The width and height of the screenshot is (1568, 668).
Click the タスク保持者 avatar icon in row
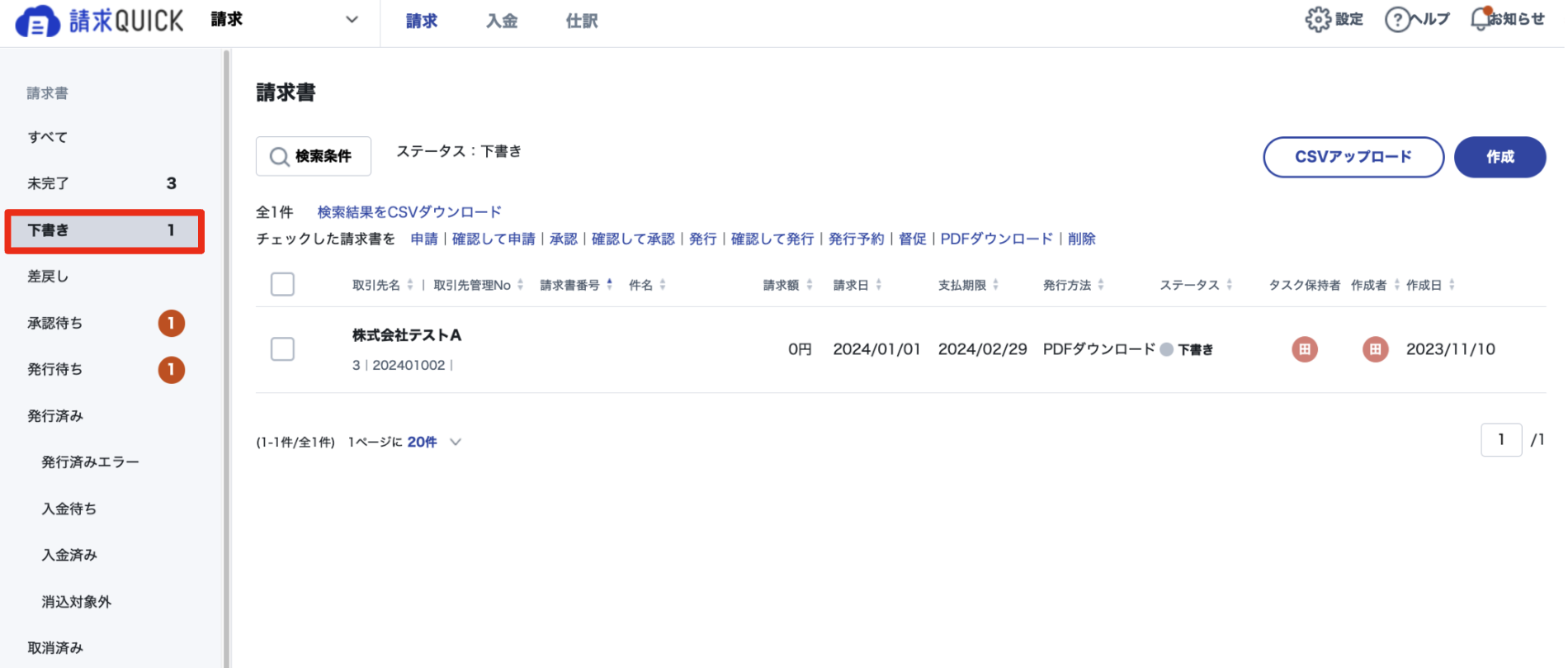pyautogui.click(x=1305, y=349)
